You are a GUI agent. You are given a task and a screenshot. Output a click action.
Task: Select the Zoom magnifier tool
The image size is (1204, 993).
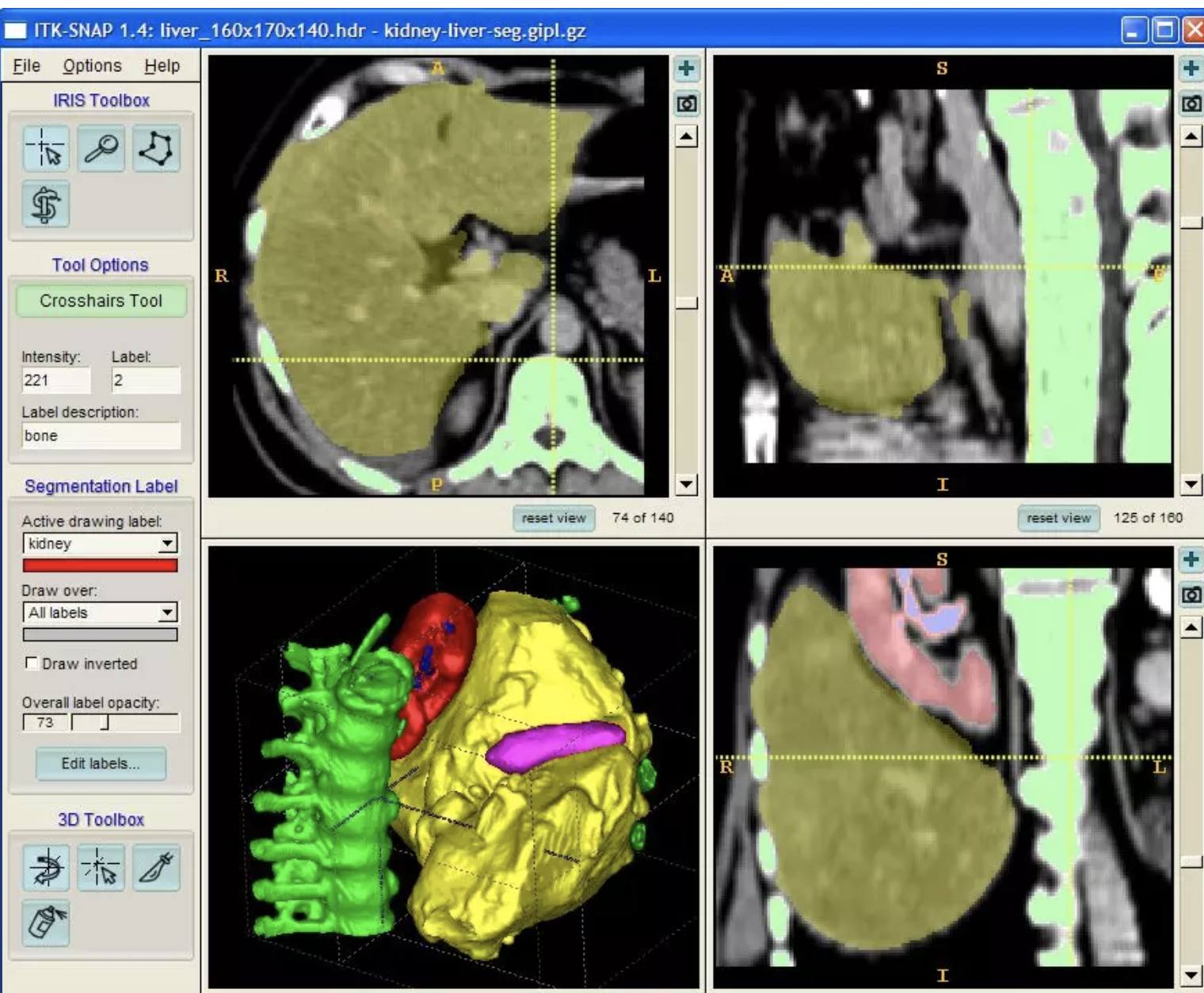click(x=101, y=148)
